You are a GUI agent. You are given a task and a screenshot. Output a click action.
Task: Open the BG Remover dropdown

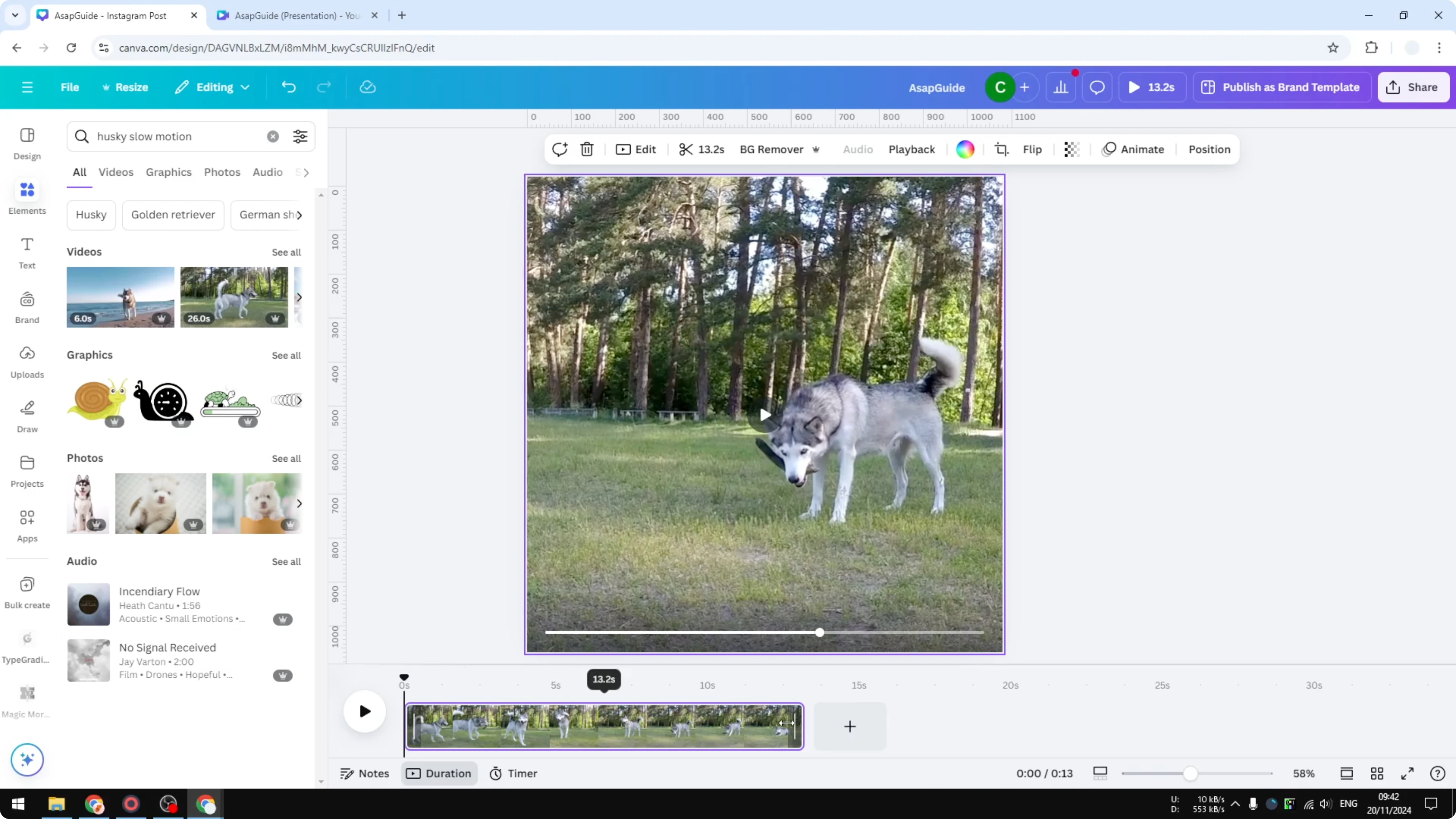pyautogui.click(x=815, y=149)
